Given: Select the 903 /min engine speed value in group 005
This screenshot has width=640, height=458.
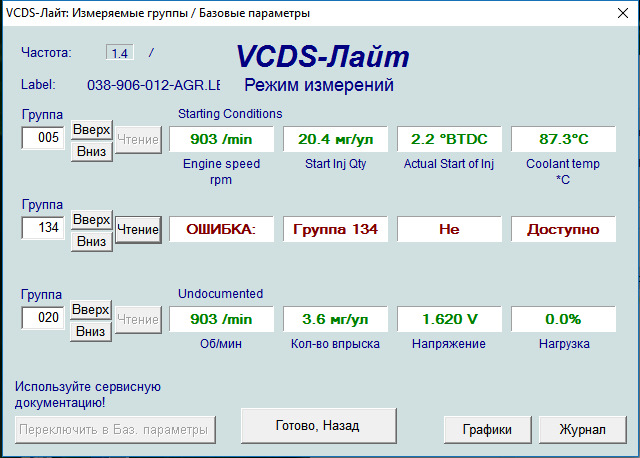Looking at the screenshot, I should point(221,139).
